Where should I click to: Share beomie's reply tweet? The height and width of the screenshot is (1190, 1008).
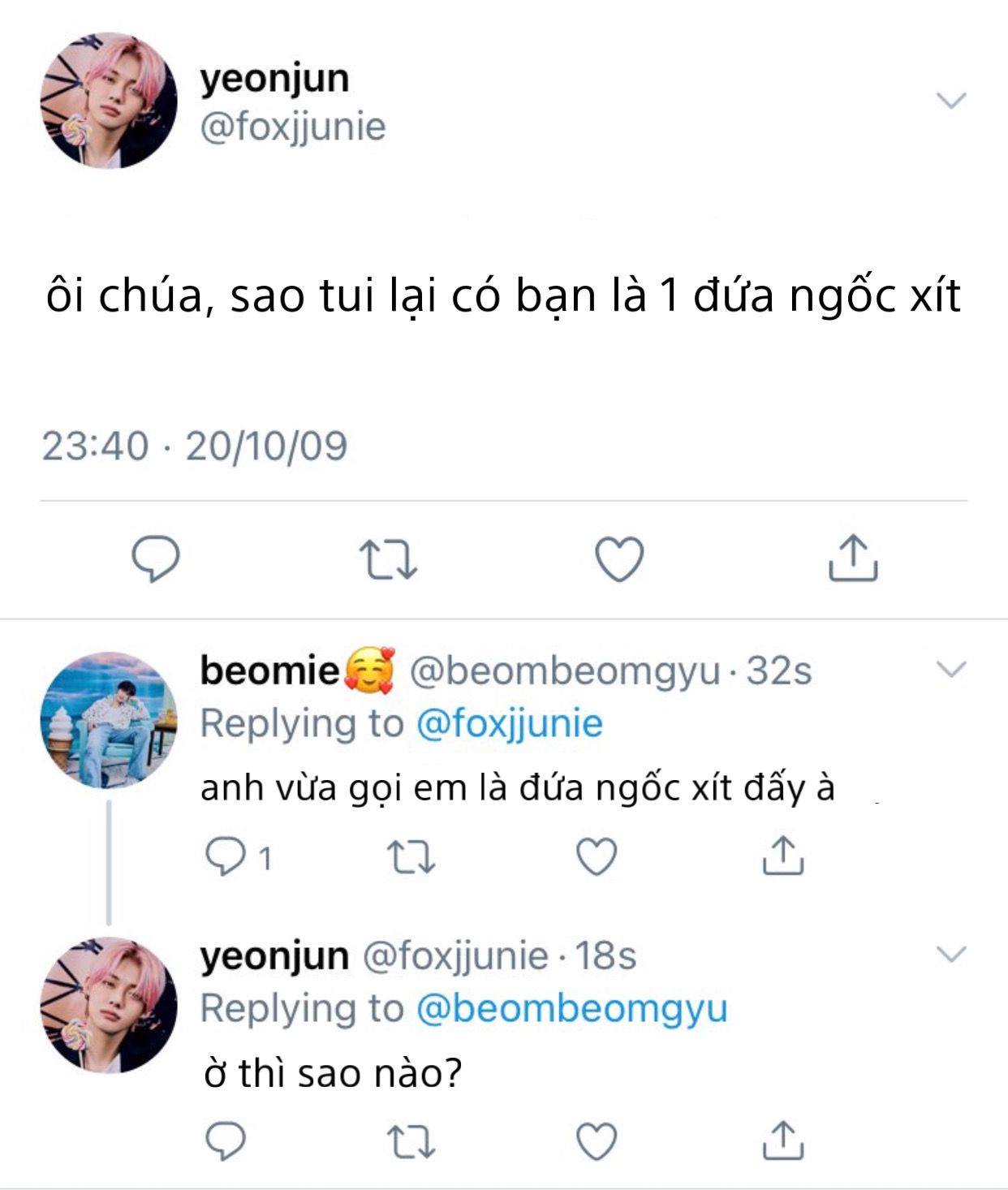pyautogui.click(x=782, y=856)
